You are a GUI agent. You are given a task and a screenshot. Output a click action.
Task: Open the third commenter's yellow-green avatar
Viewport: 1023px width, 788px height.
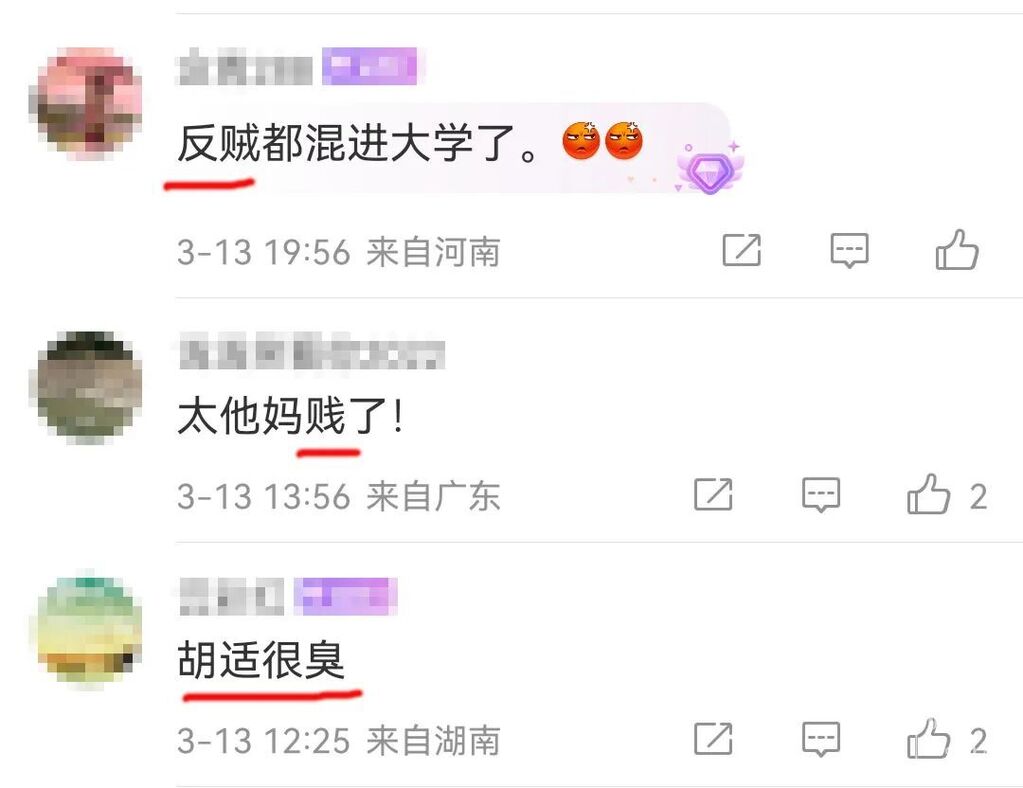click(87, 628)
